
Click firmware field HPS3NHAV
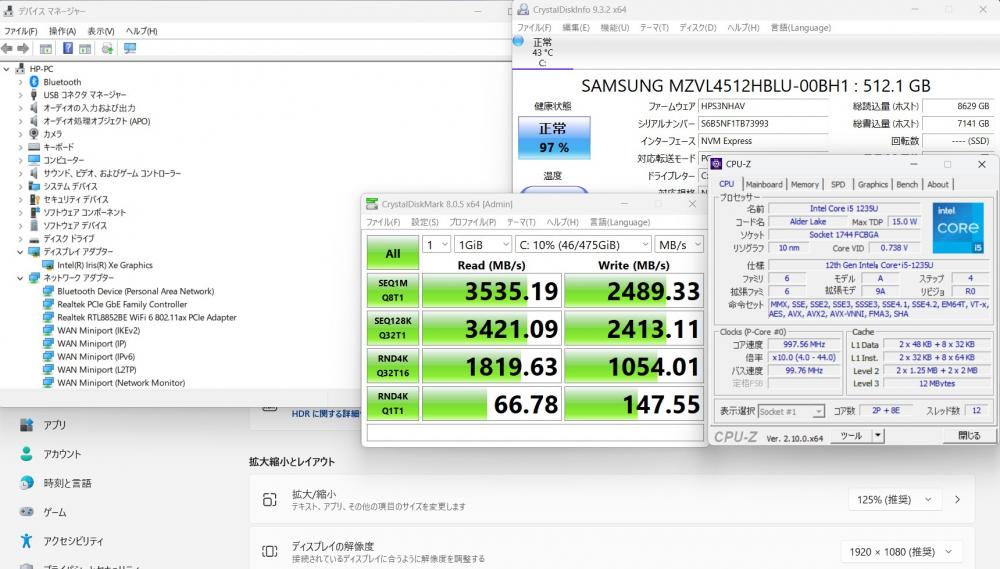(x=763, y=107)
